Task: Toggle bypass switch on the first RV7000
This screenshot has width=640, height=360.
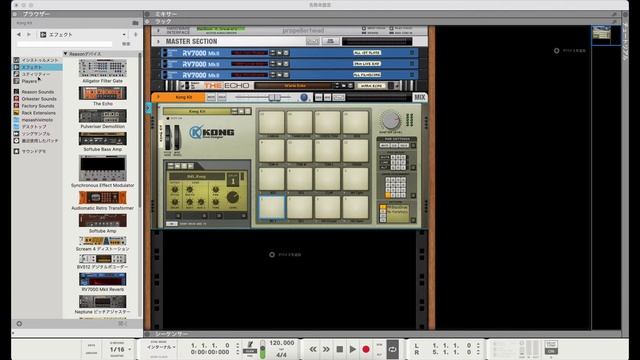Action: pyautogui.click(x=164, y=53)
